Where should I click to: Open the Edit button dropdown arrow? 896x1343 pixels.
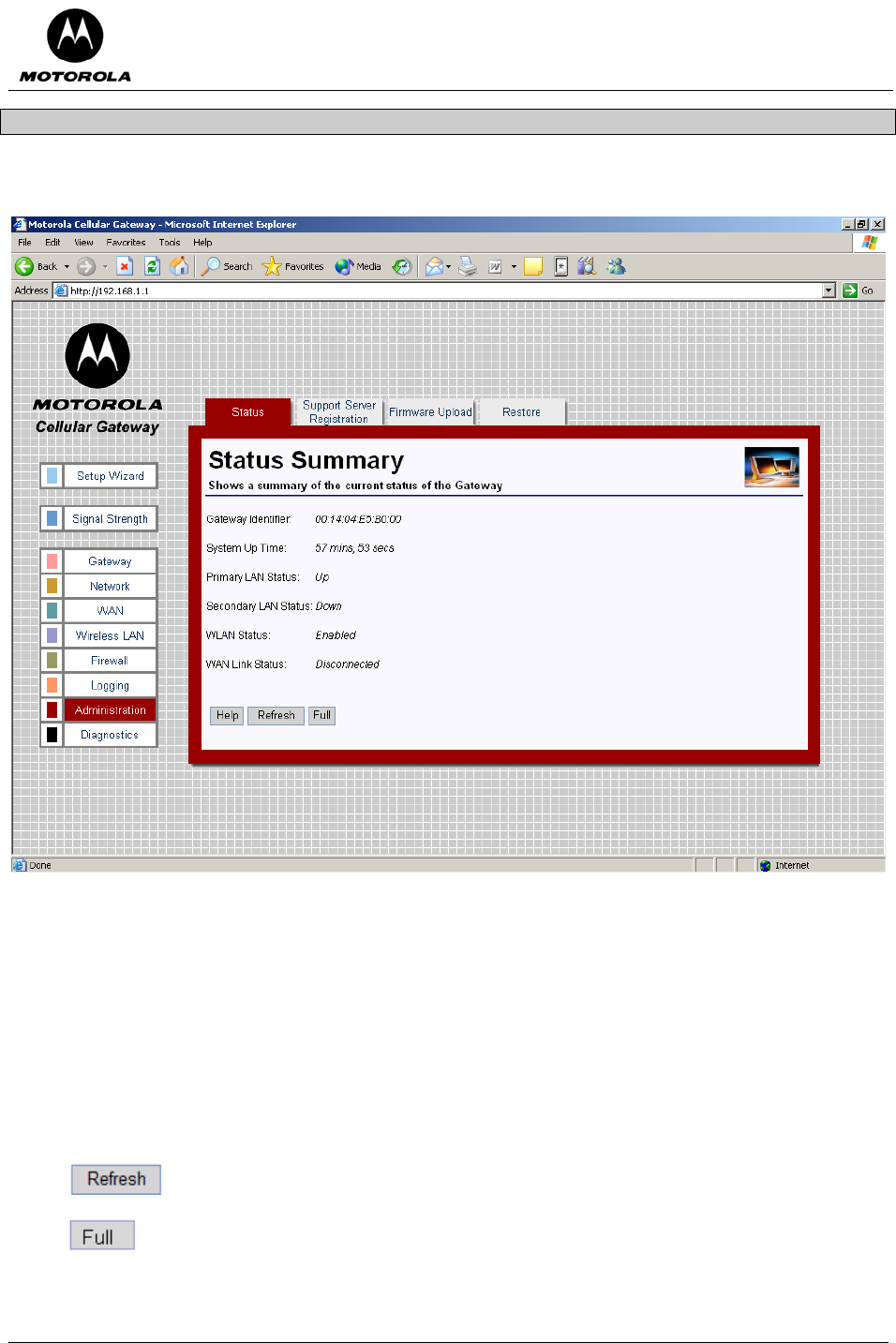point(514,266)
